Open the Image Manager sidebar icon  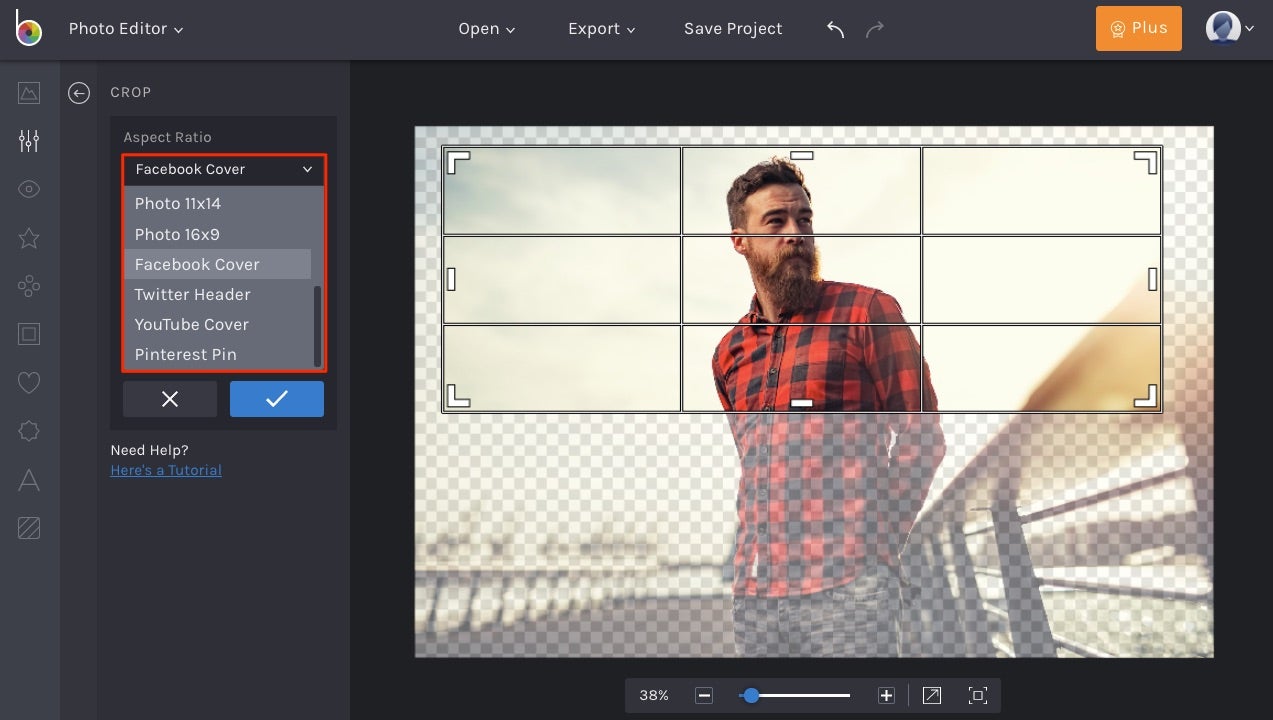click(29, 93)
